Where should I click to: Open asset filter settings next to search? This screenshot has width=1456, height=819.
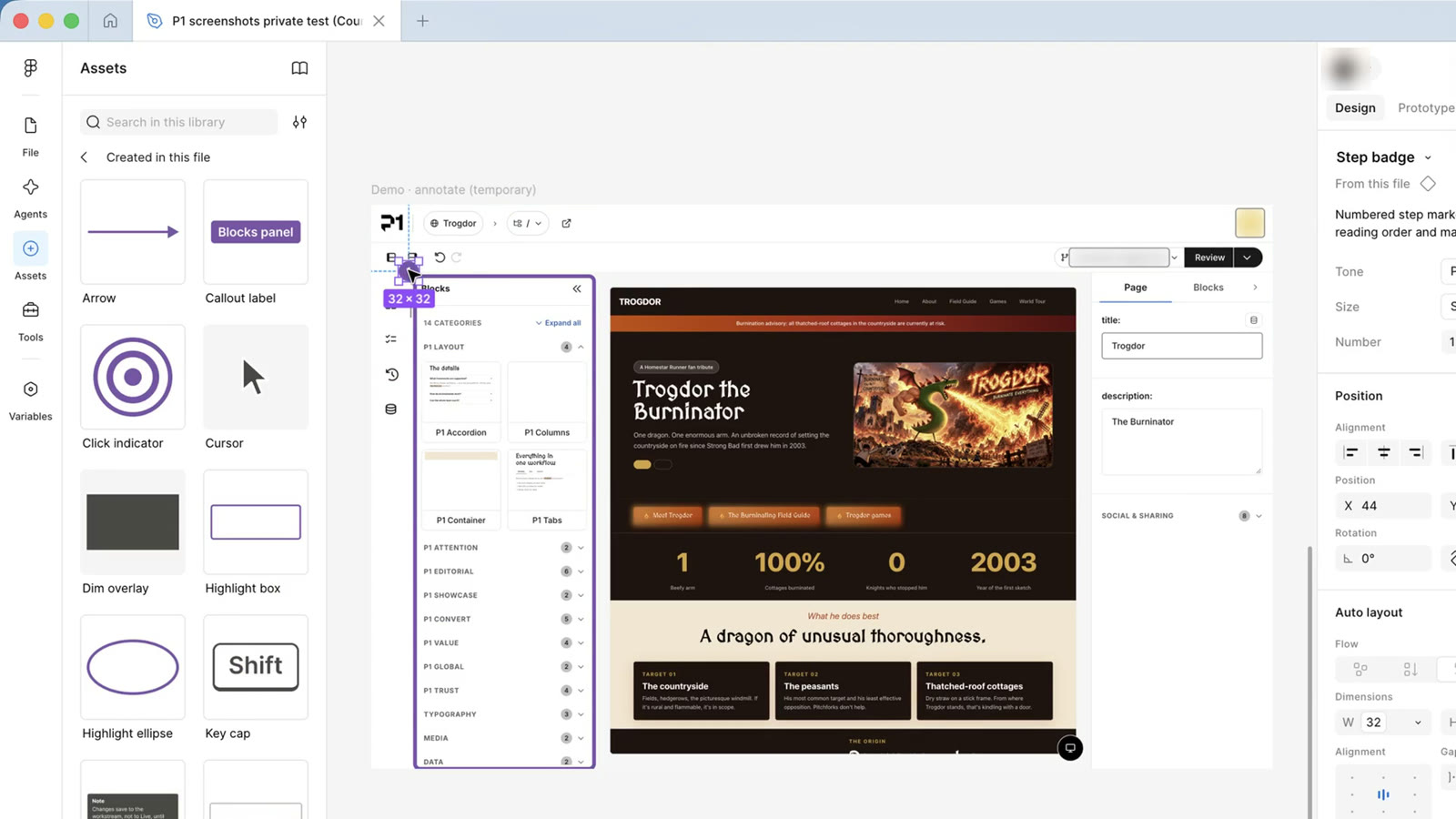coord(299,122)
